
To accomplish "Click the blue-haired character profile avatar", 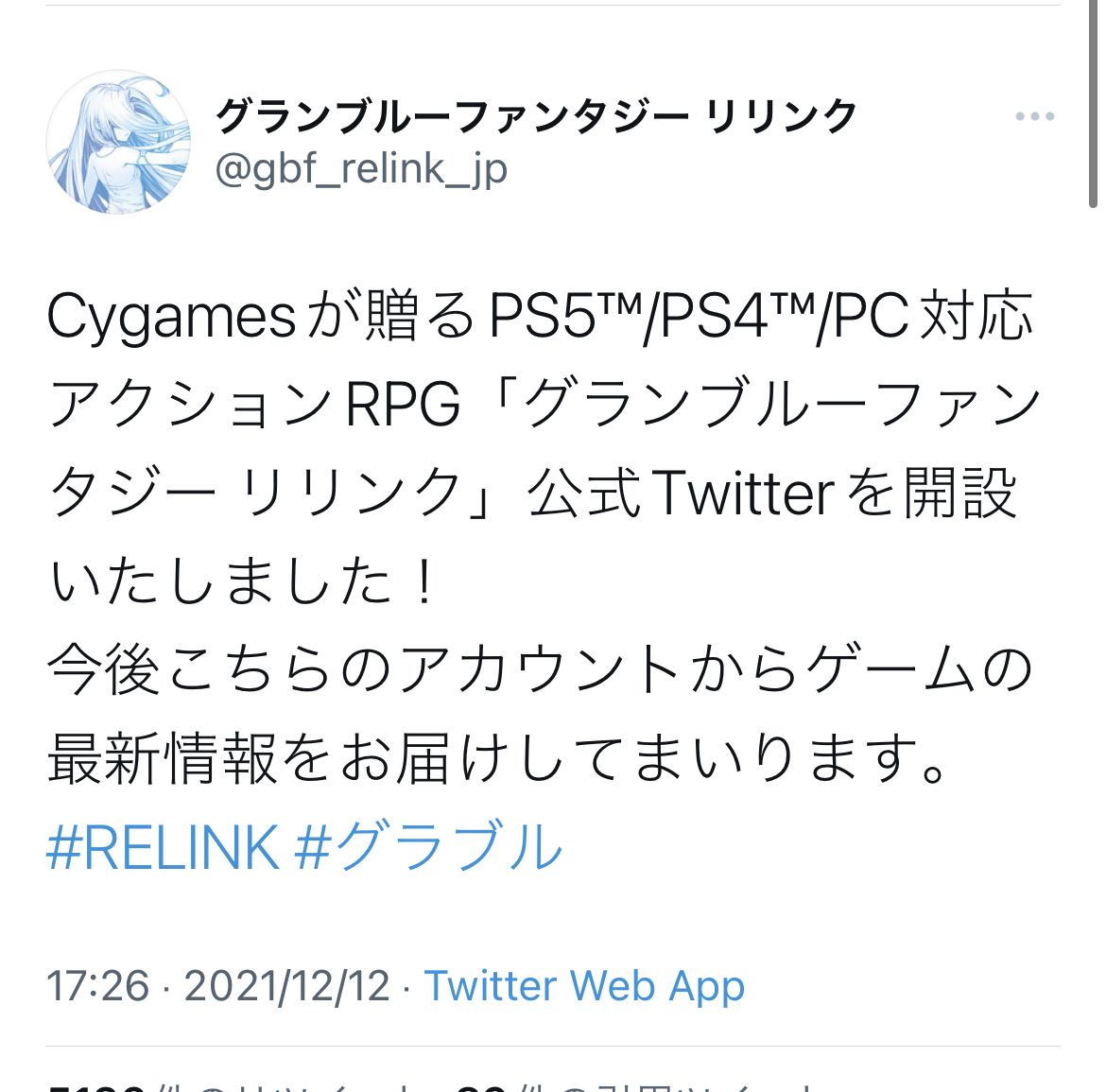I will 118,142.
